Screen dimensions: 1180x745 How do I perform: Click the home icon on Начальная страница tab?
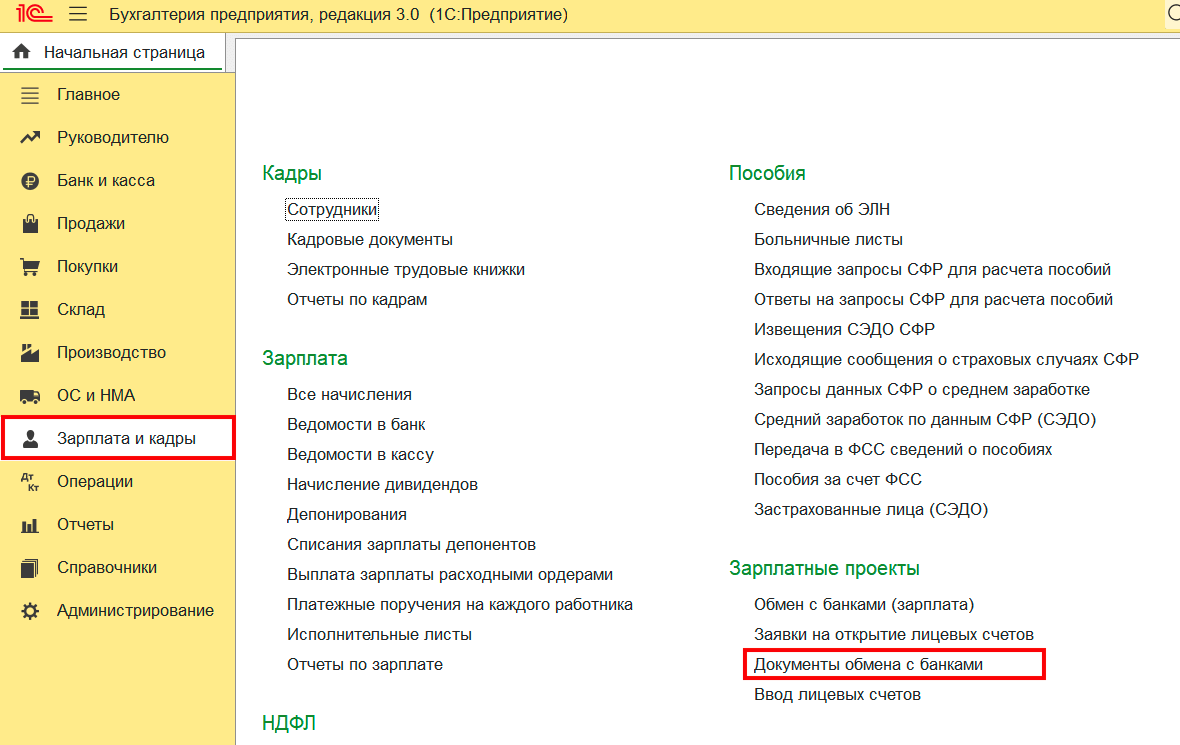22,52
